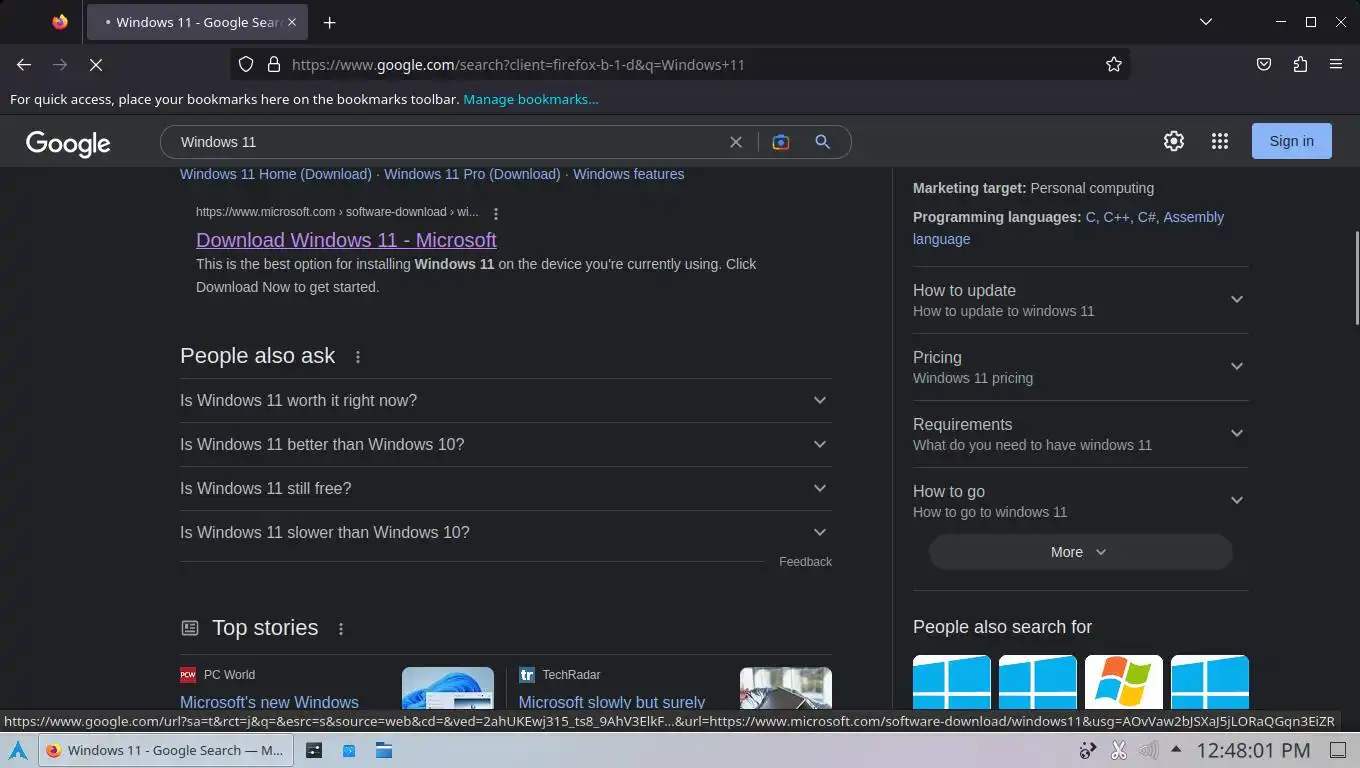Viewport: 1360px width, 768px height.
Task: Stop loading the page
Action: click(x=96, y=64)
